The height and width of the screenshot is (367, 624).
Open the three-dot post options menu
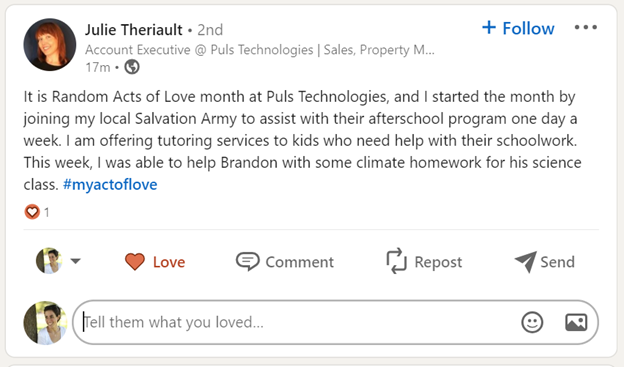[x=585, y=27]
